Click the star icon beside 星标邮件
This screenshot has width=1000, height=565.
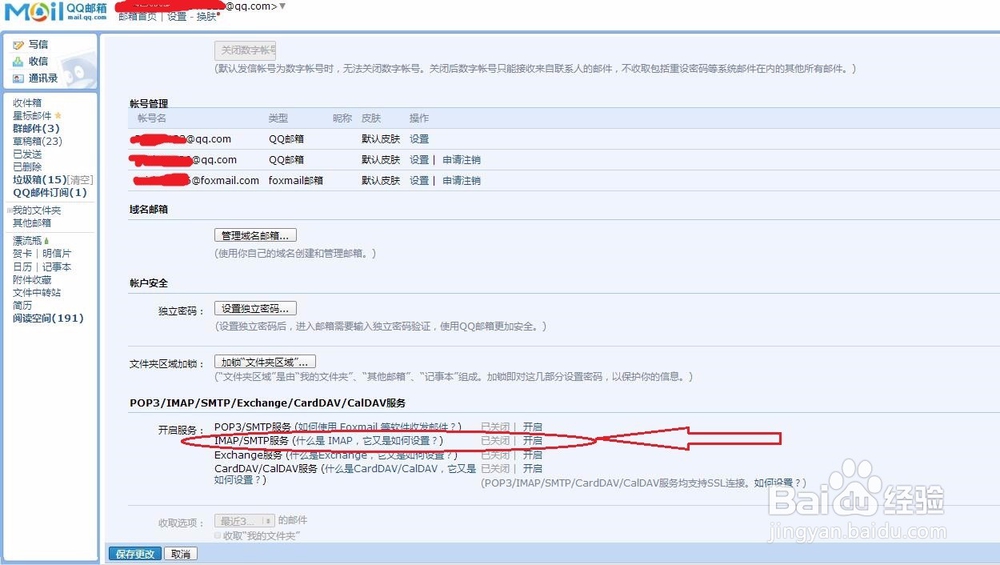click(x=58, y=115)
